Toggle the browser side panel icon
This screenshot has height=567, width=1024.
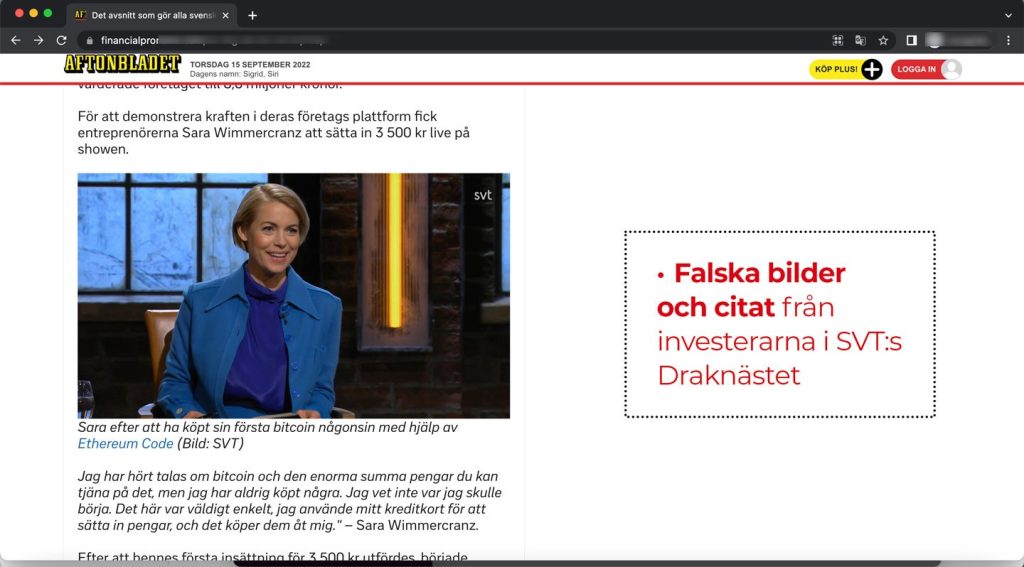coord(912,40)
